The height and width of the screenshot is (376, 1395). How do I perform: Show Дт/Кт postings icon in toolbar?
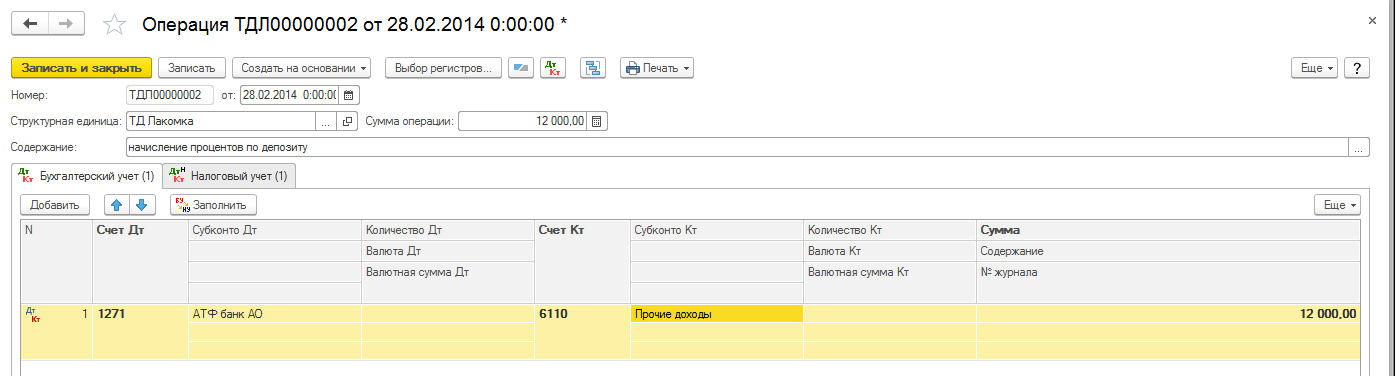[553, 68]
